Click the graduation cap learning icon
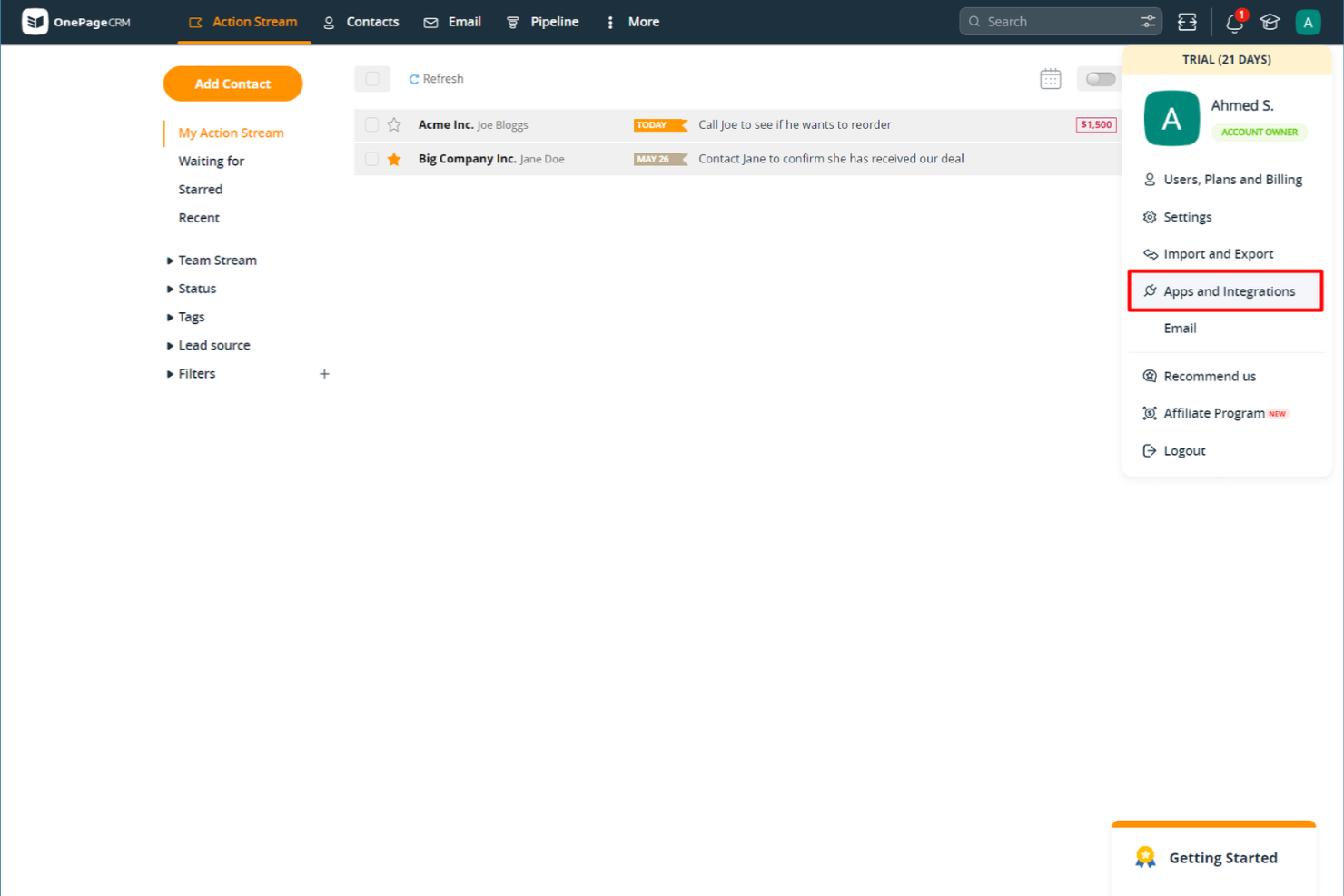 point(1269,21)
